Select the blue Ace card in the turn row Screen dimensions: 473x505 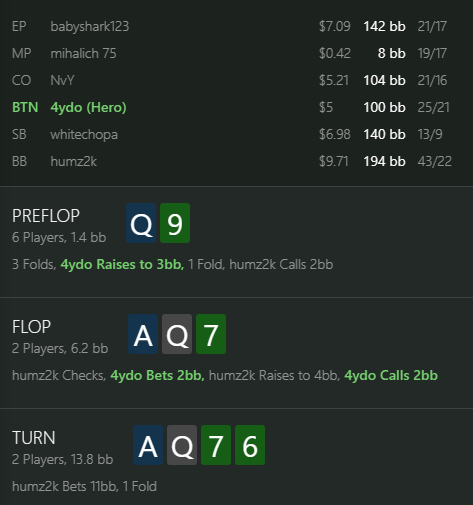pyautogui.click(x=148, y=445)
